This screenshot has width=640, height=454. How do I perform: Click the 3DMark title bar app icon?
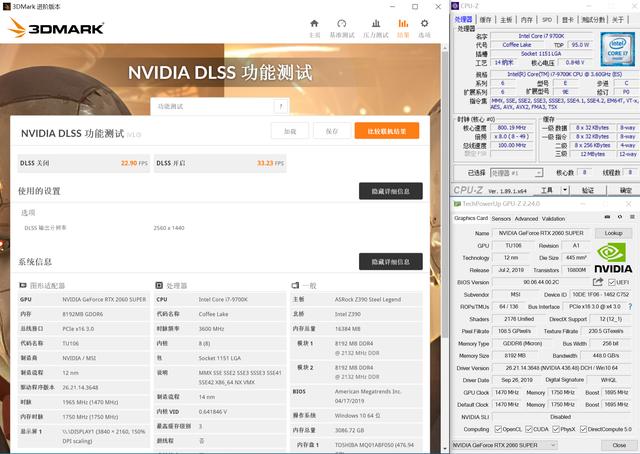6,7
